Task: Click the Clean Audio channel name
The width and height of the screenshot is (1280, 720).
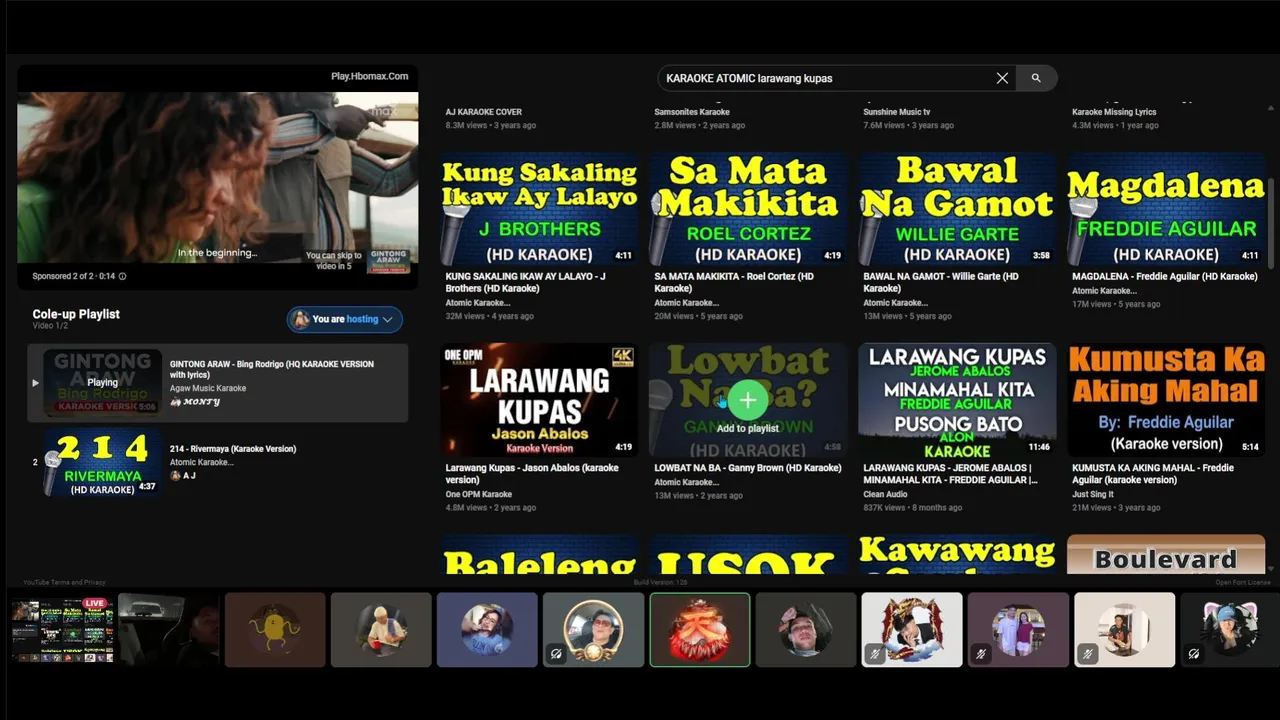Action: coord(886,494)
